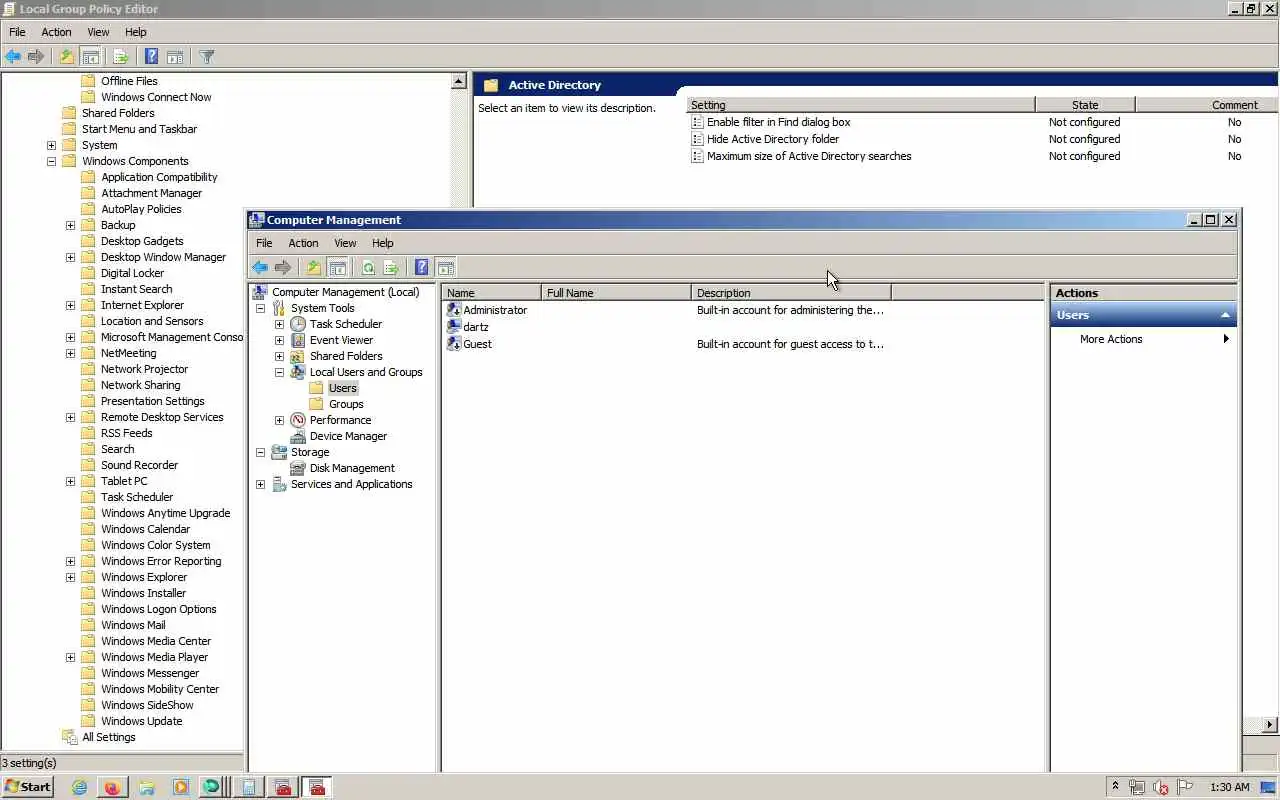Collapse Storage node
Screen dimensions: 1280x800
[261, 452]
